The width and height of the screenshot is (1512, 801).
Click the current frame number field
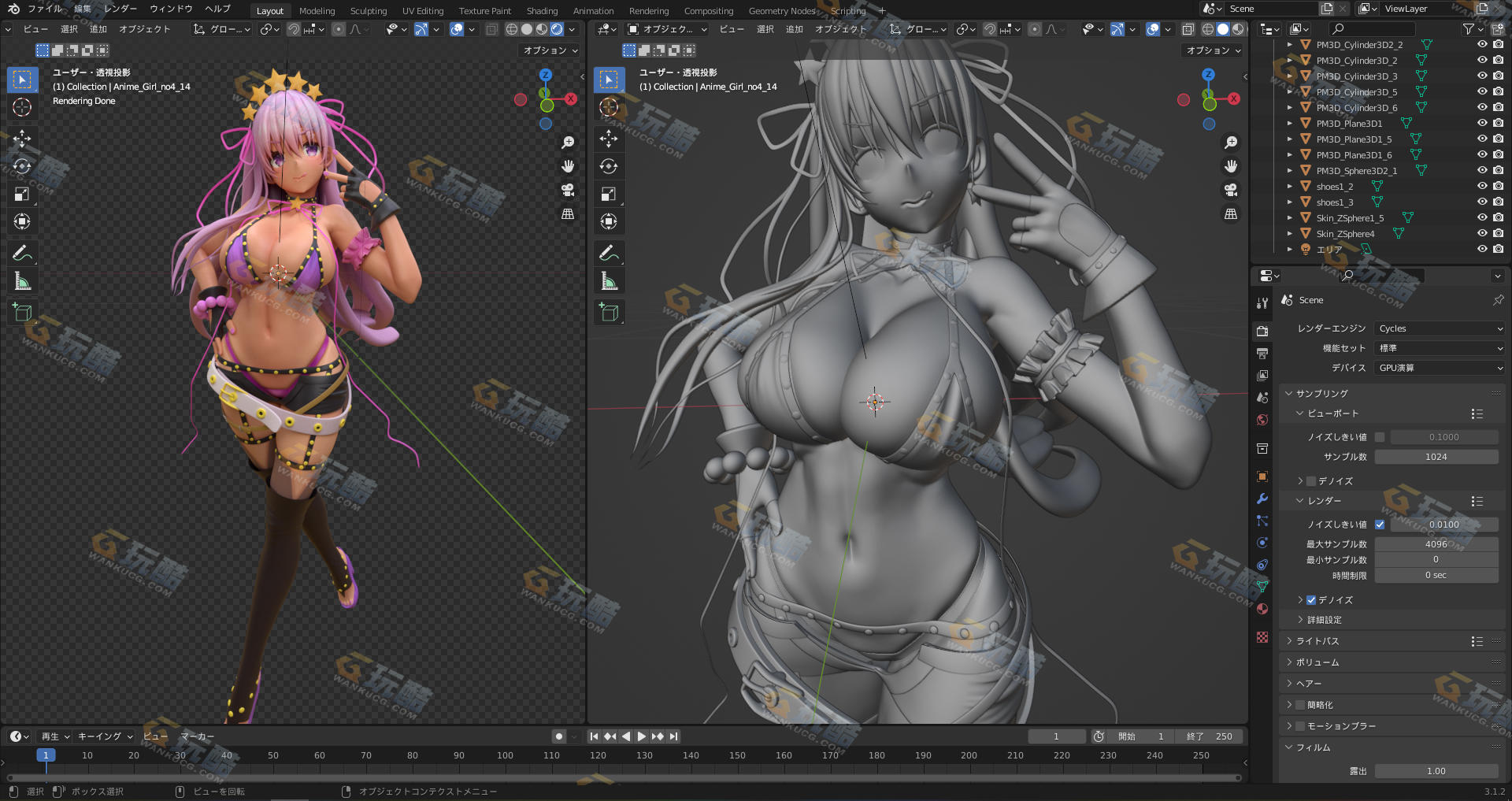coord(1056,736)
